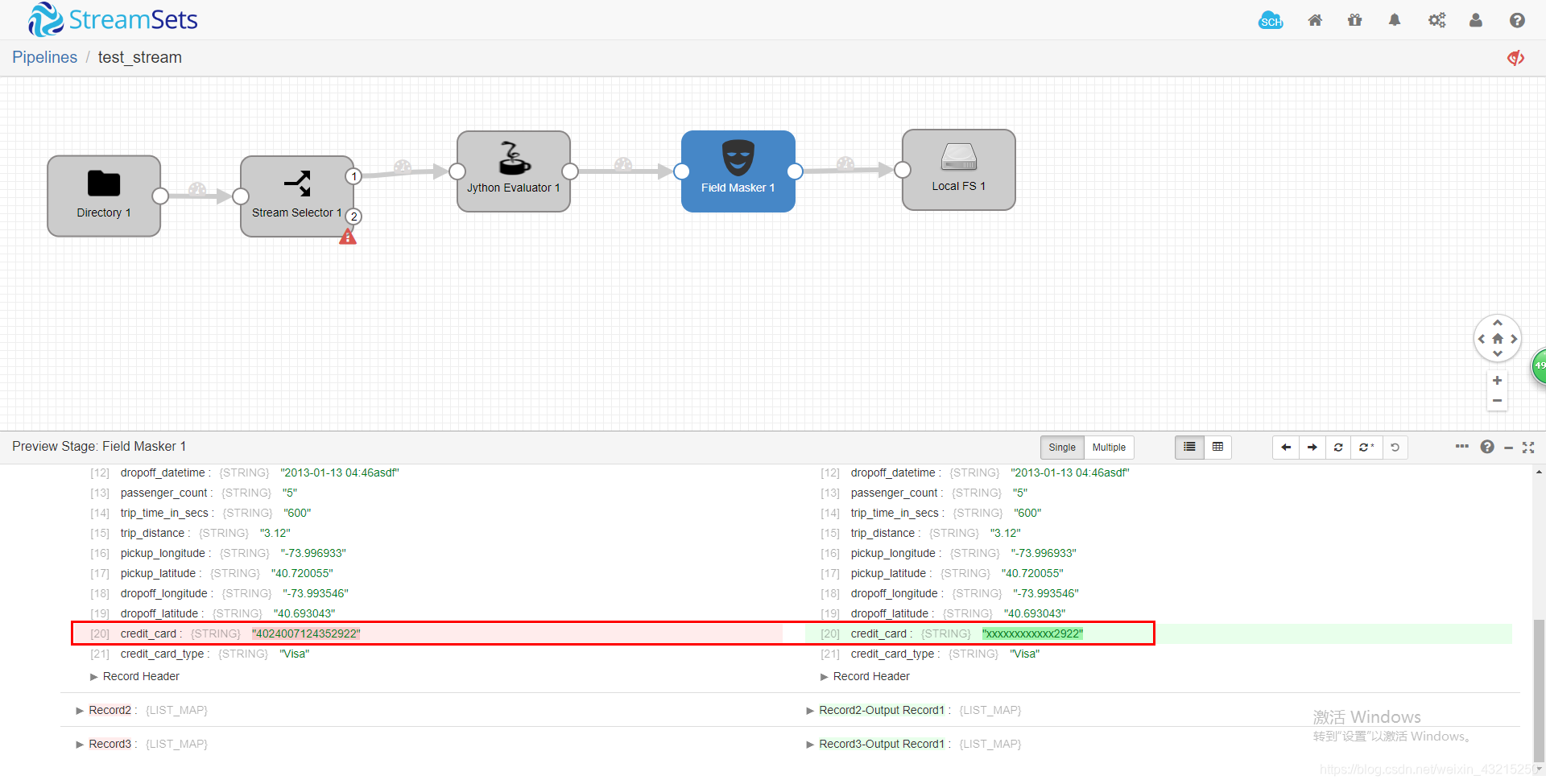
Task: Click input credit_card_type value "Visa"
Action: click(x=295, y=654)
